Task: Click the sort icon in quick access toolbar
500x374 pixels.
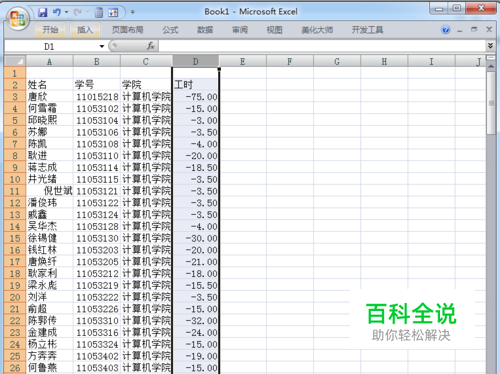Action: click(113, 13)
